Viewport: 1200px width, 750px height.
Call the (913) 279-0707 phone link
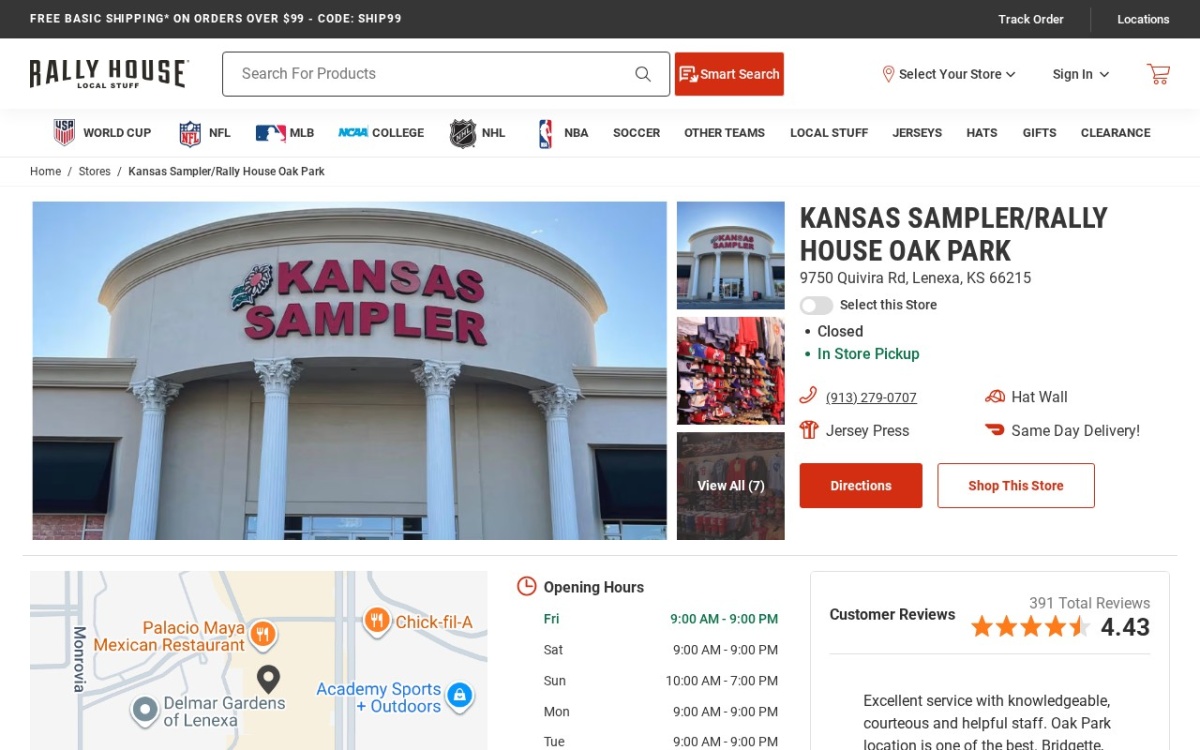(x=871, y=398)
